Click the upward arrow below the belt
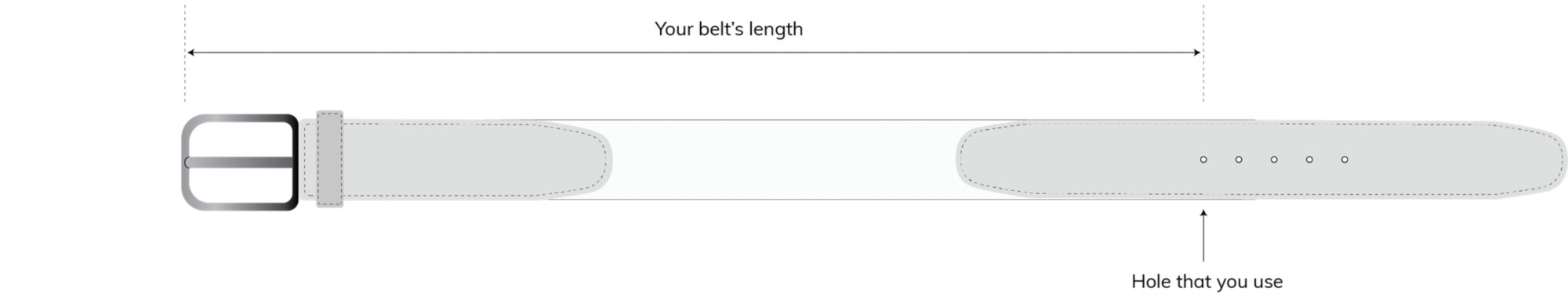 pos(1203,235)
